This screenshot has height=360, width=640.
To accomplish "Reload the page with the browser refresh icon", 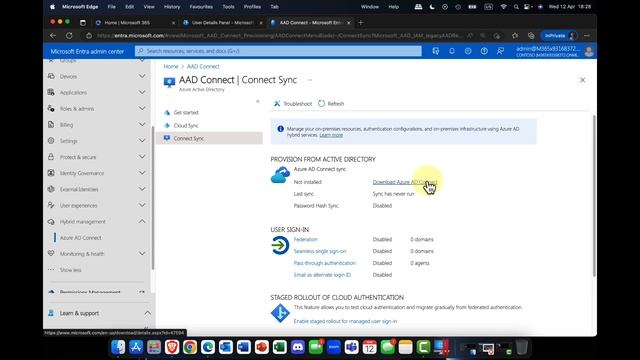I will 69,36.
